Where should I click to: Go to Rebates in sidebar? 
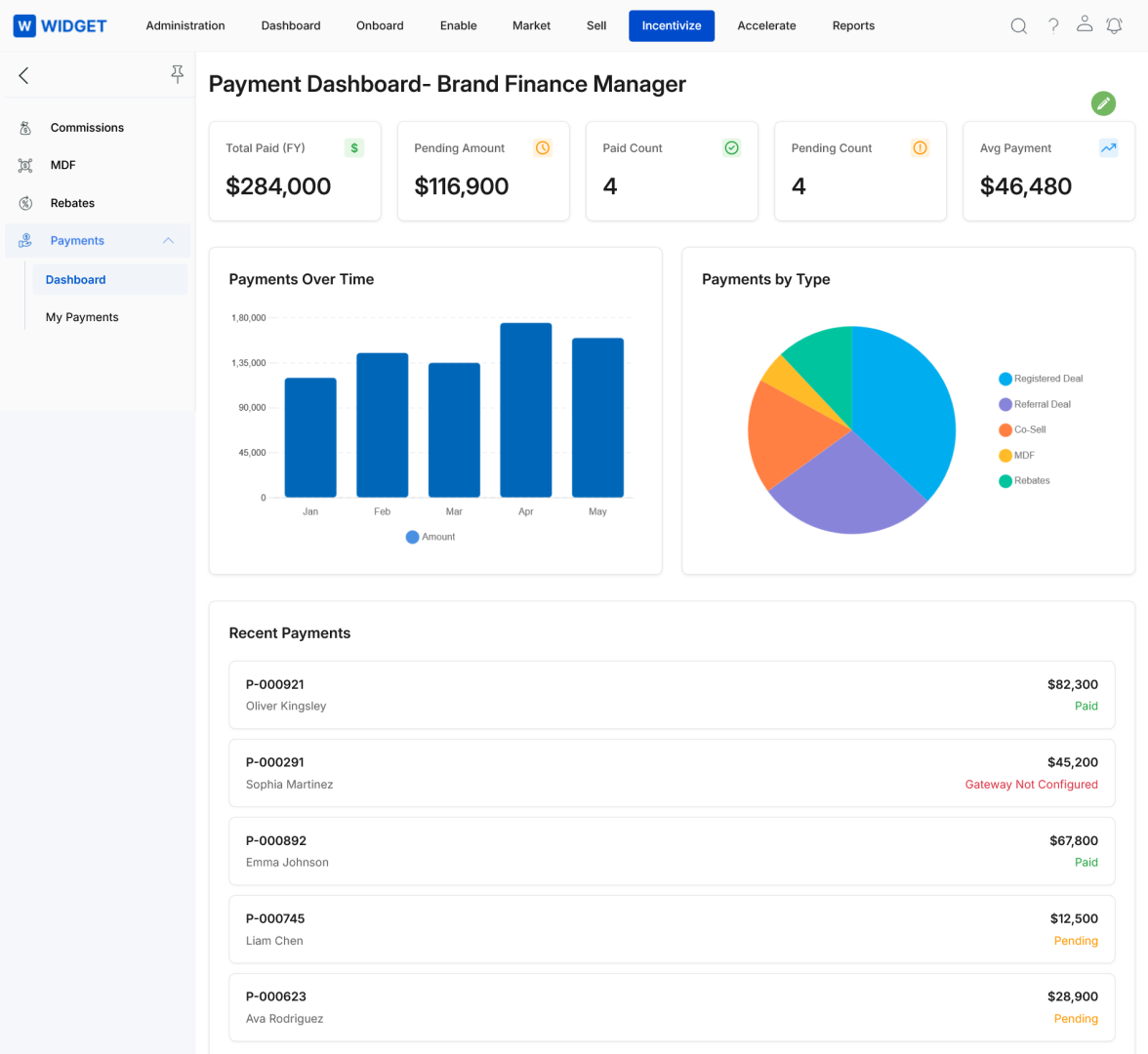pyautogui.click(x=72, y=203)
